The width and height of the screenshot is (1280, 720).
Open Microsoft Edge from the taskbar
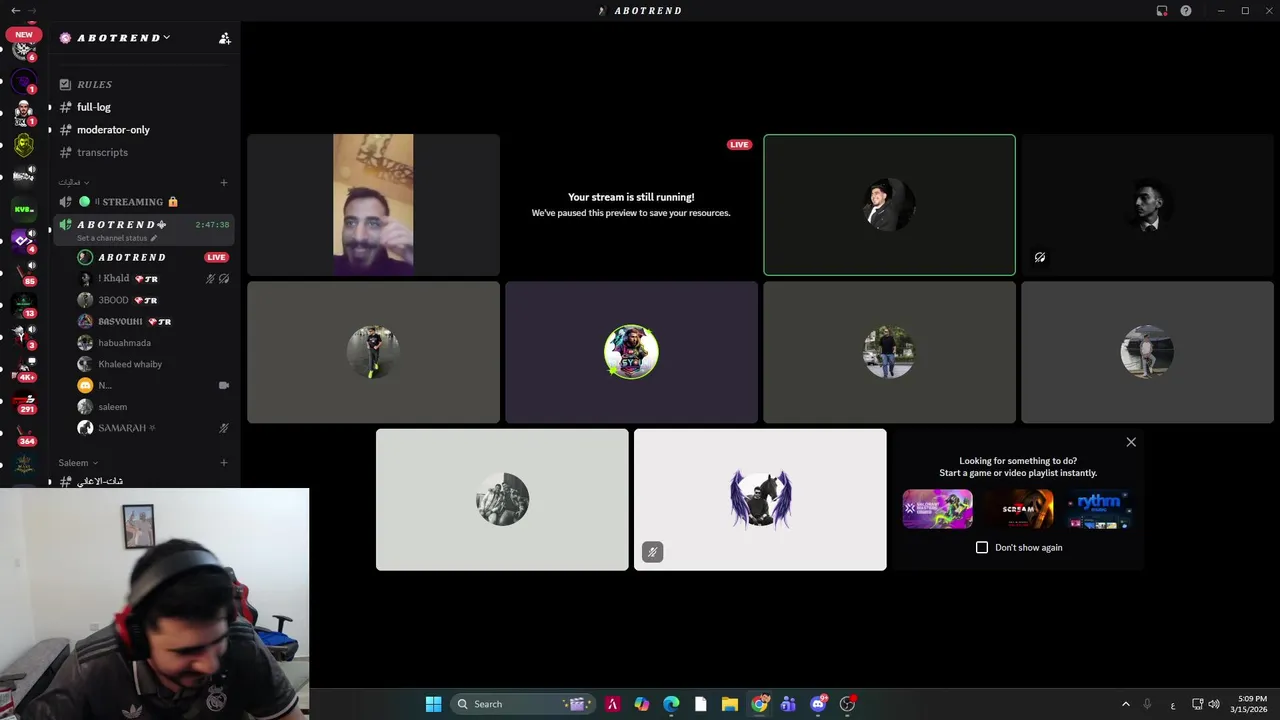[x=671, y=704]
